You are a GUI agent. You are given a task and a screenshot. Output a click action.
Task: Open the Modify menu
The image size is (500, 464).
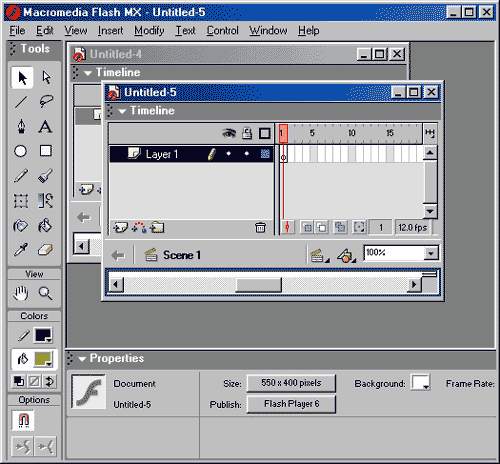(x=149, y=31)
